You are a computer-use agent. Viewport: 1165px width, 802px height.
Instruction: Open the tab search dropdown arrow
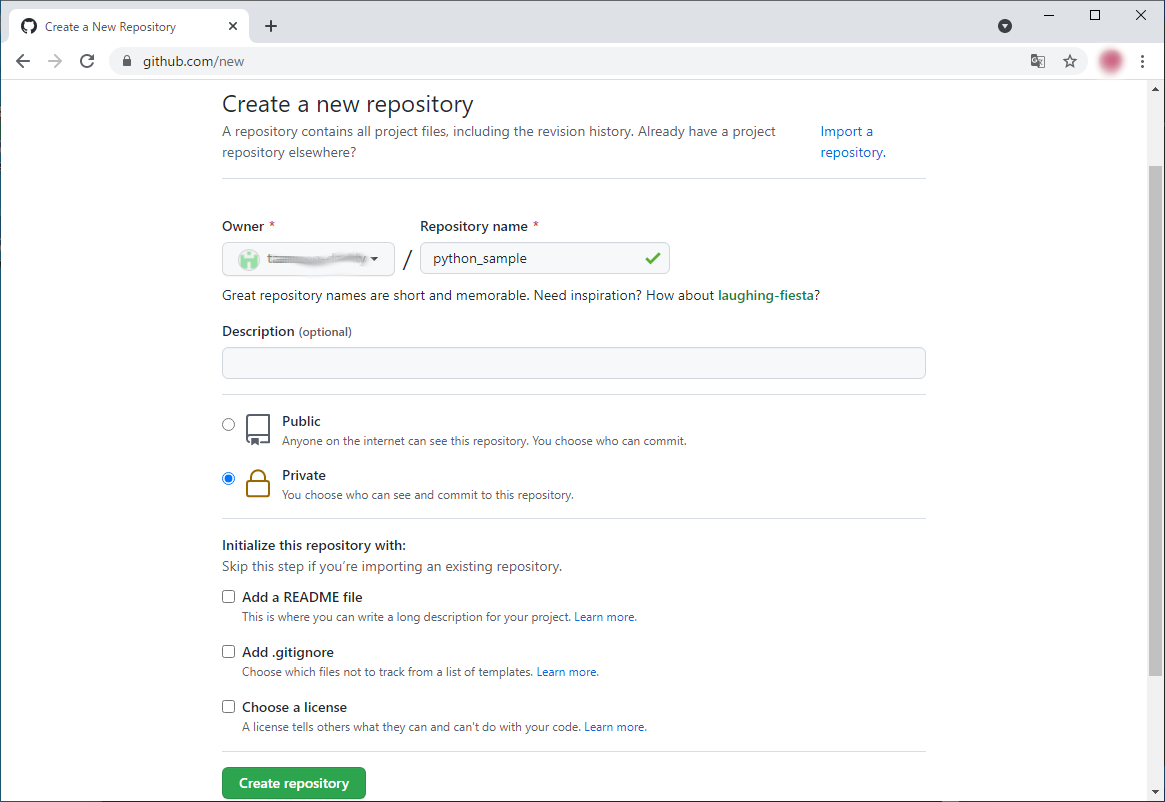point(1005,26)
